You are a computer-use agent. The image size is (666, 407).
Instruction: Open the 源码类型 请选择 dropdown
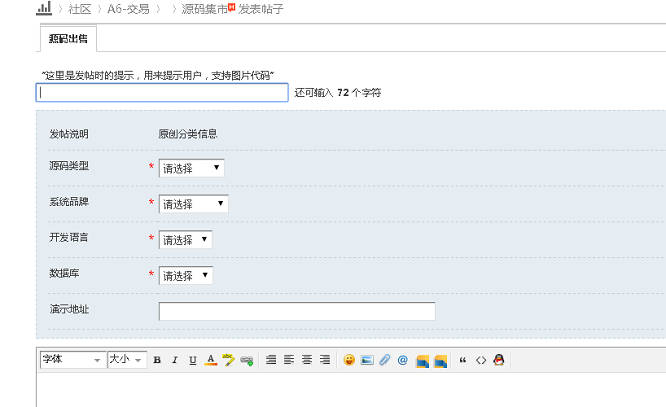(x=192, y=168)
